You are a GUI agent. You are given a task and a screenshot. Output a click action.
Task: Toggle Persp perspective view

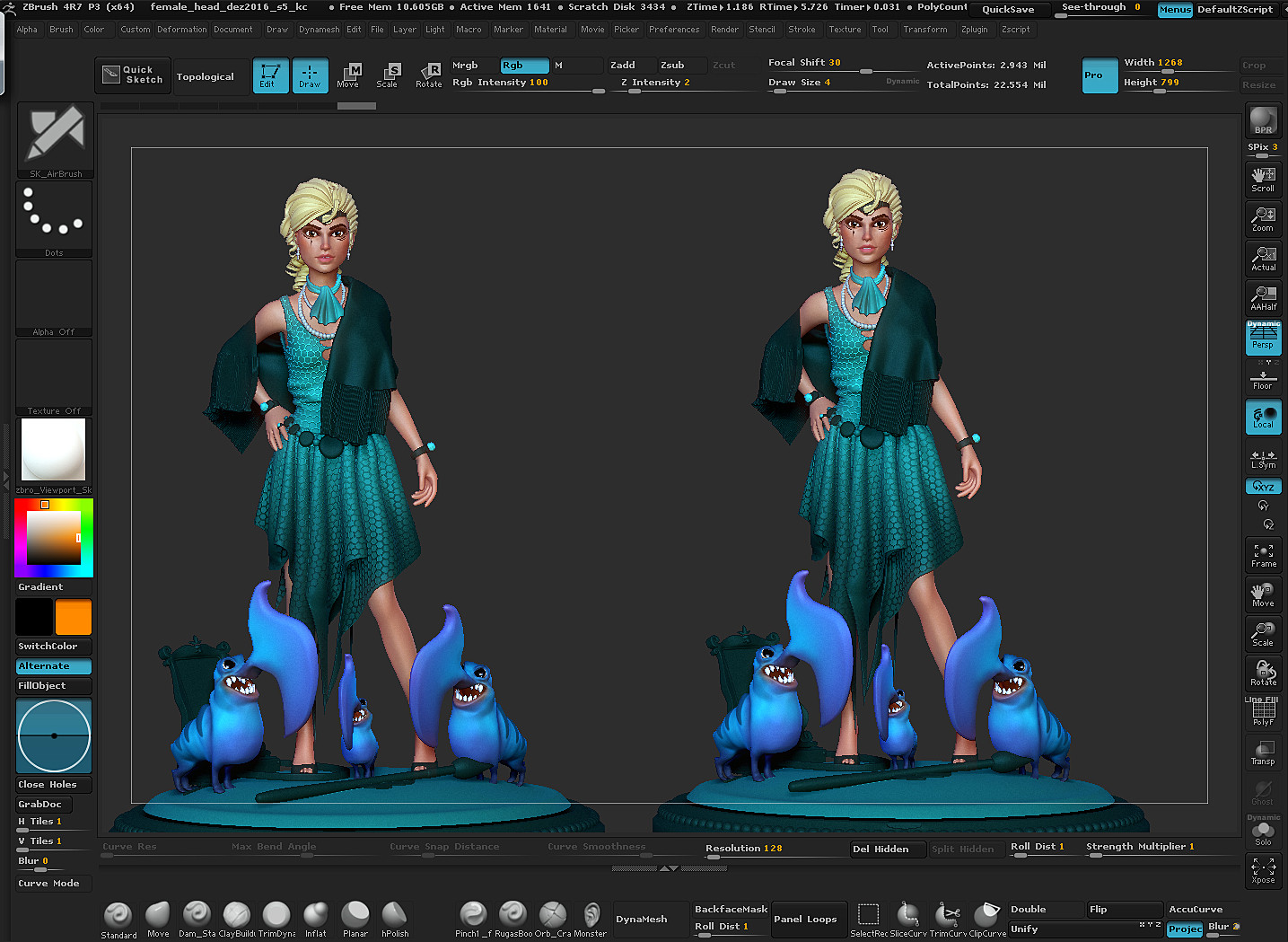coord(1263,337)
